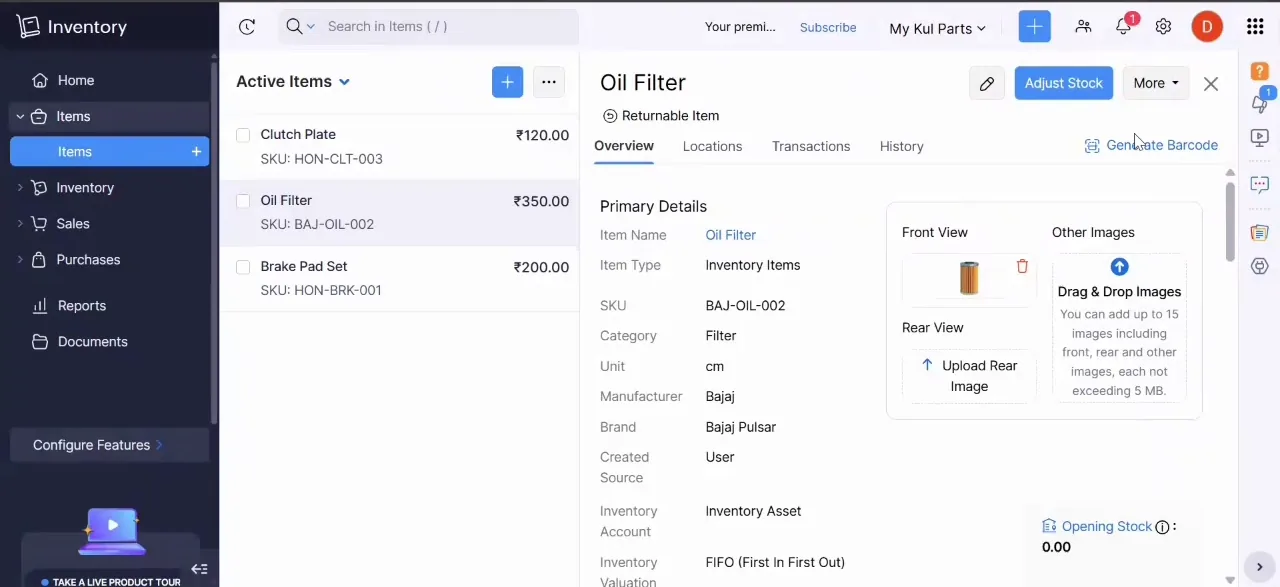This screenshot has height=587, width=1280.
Task: Click the Opening Stock info icon
Action: point(1162,527)
